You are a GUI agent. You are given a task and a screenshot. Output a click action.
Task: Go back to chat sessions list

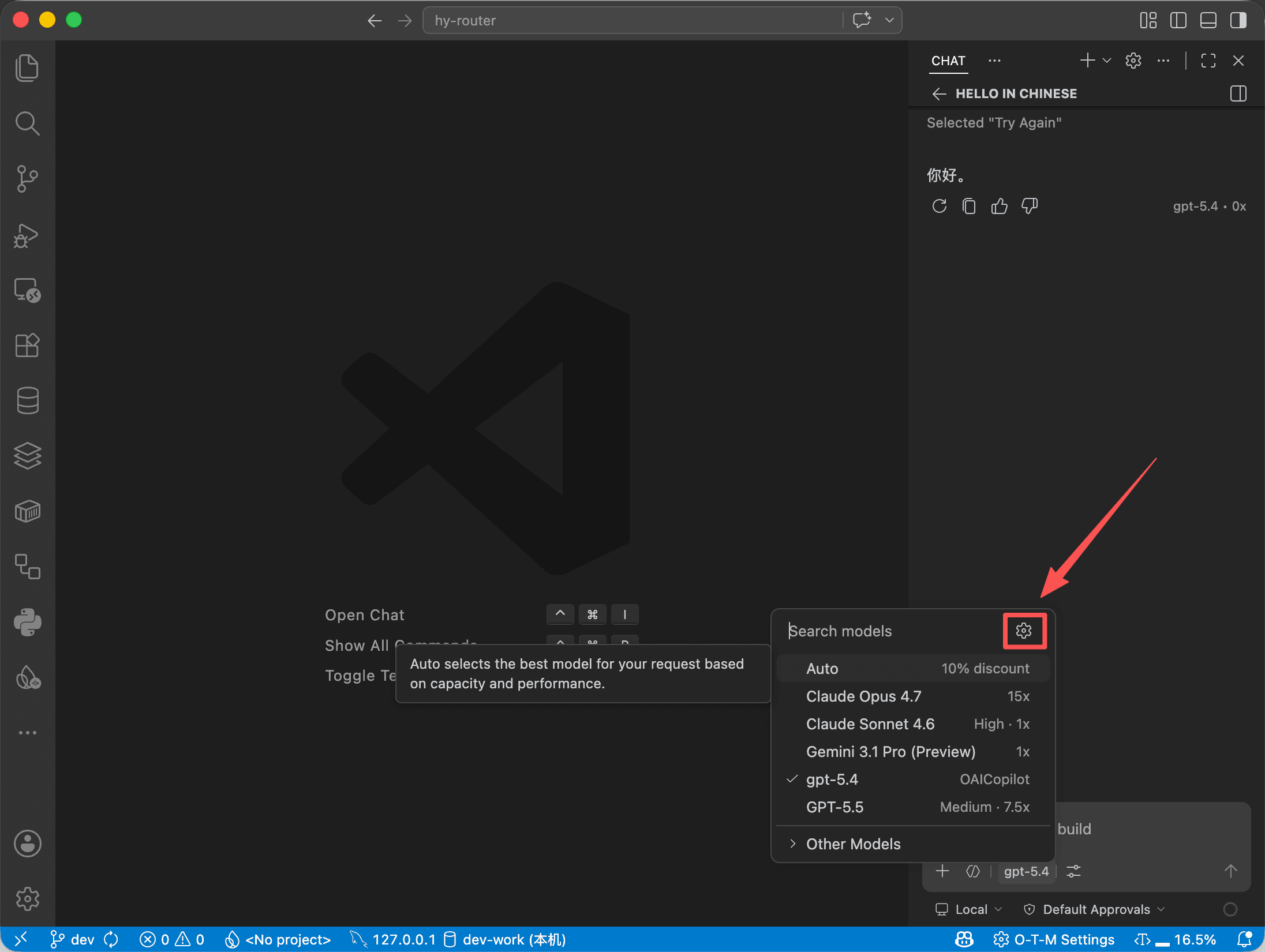coord(939,93)
